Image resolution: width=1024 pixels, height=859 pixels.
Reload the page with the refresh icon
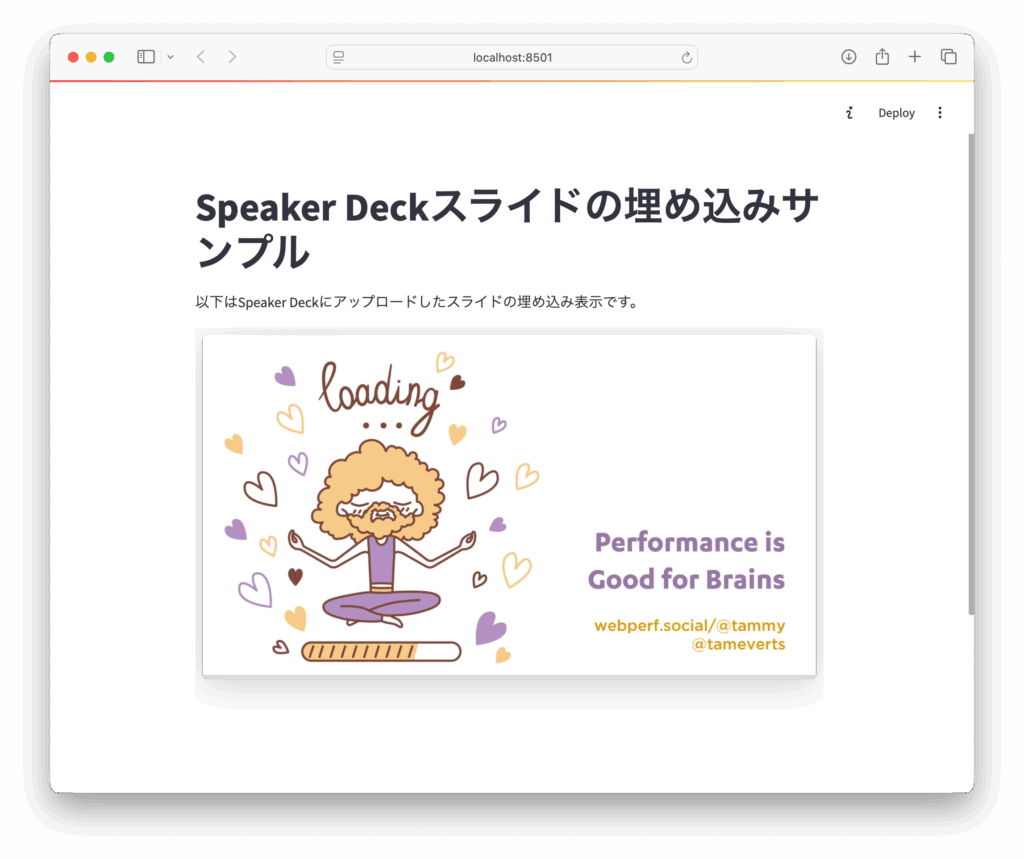[x=686, y=57]
